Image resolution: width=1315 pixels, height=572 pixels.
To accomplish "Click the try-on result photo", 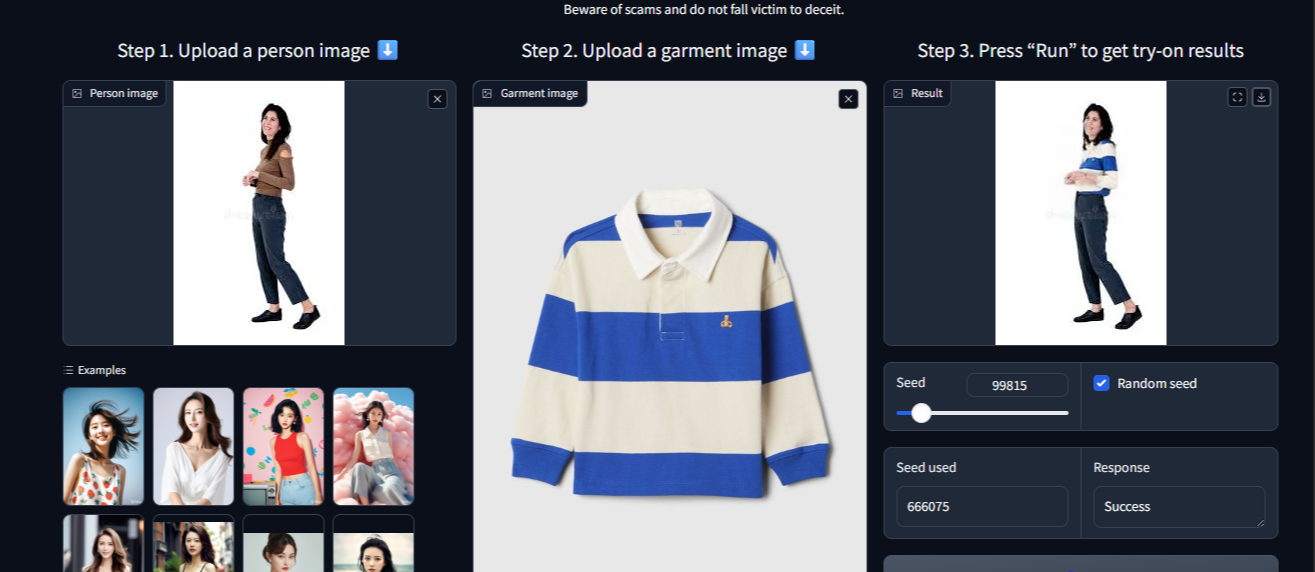I will pos(1081,213).
